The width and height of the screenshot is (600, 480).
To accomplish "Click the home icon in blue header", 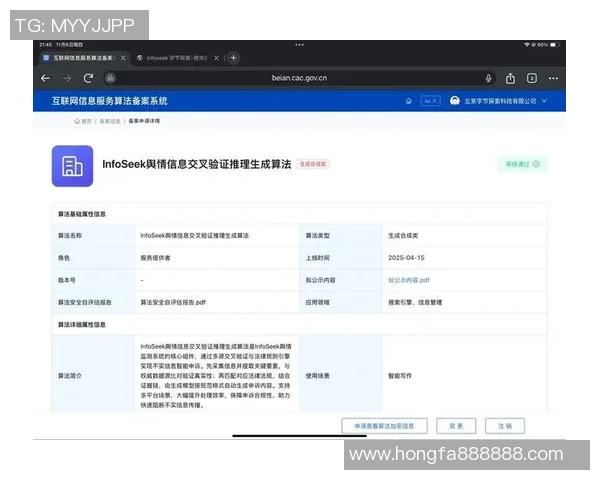I will 409,101.
